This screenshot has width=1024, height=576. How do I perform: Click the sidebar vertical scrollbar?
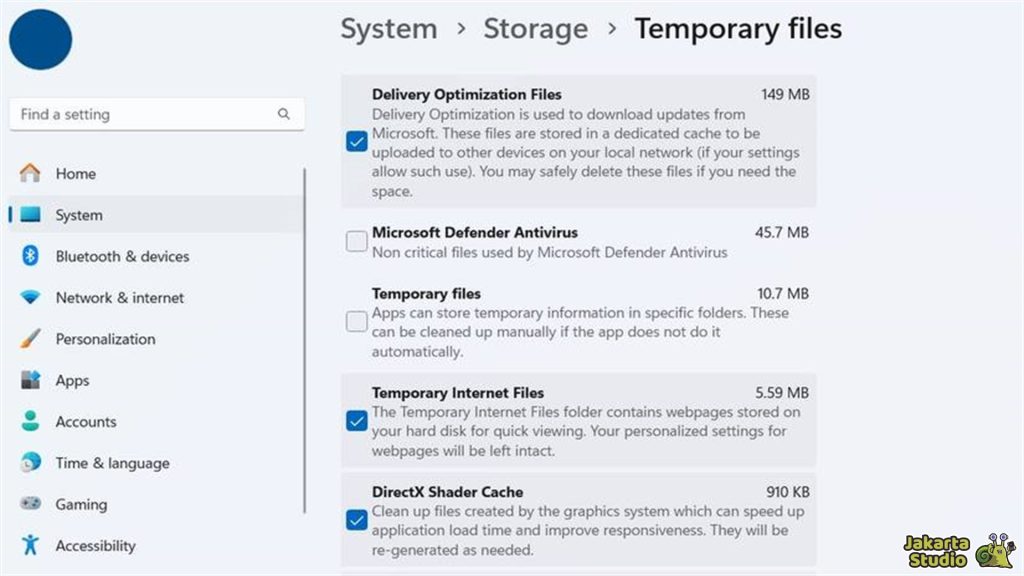coord(304,340)
